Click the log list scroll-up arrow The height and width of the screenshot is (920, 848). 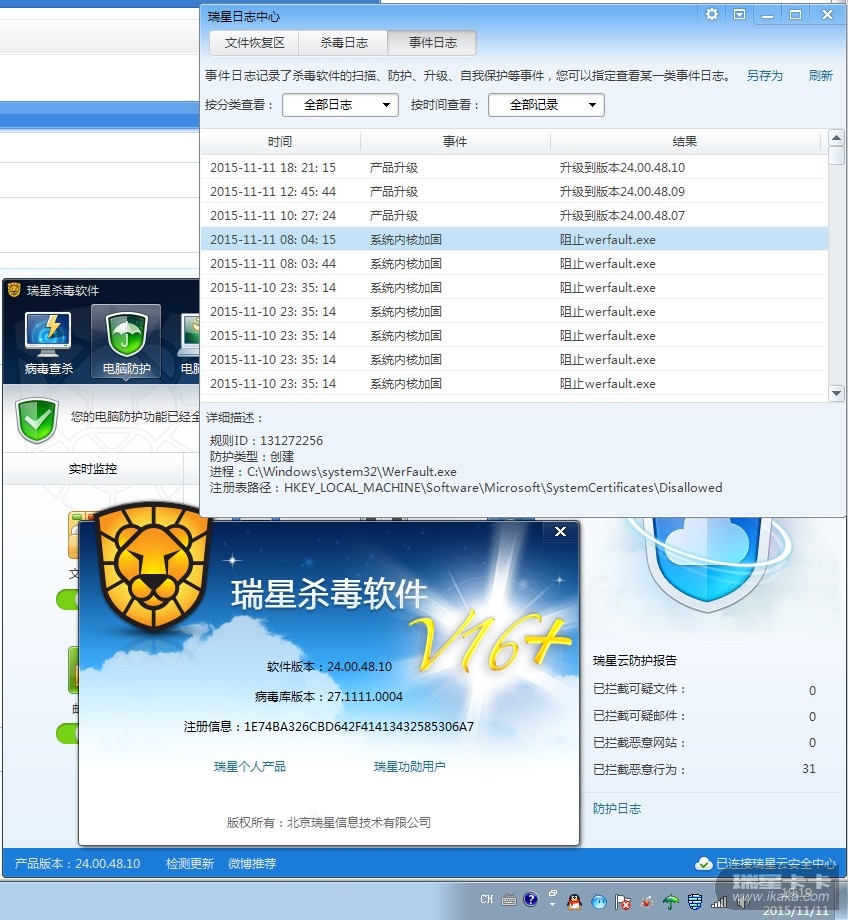836,138
